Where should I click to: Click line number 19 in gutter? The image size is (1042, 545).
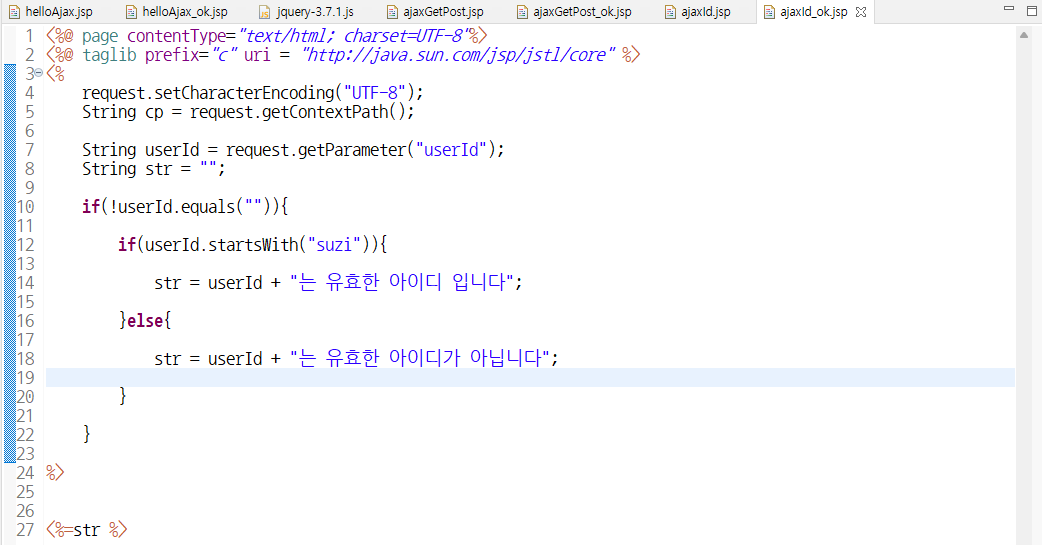pyautogui.click(x=25, y=378)
